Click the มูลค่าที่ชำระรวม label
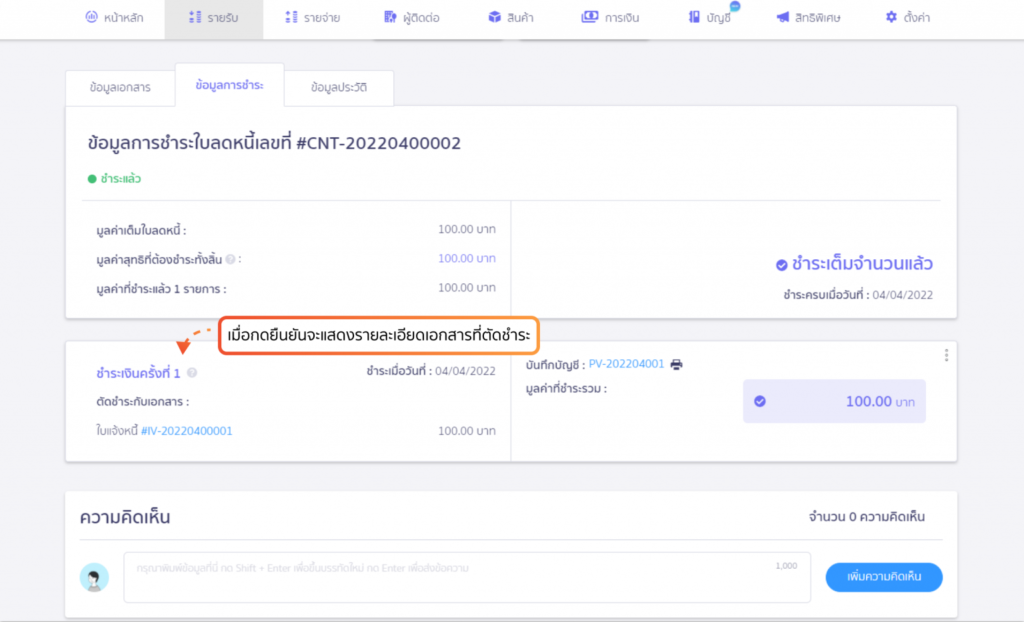1024x622 pixels. click(x=566, y=389)
